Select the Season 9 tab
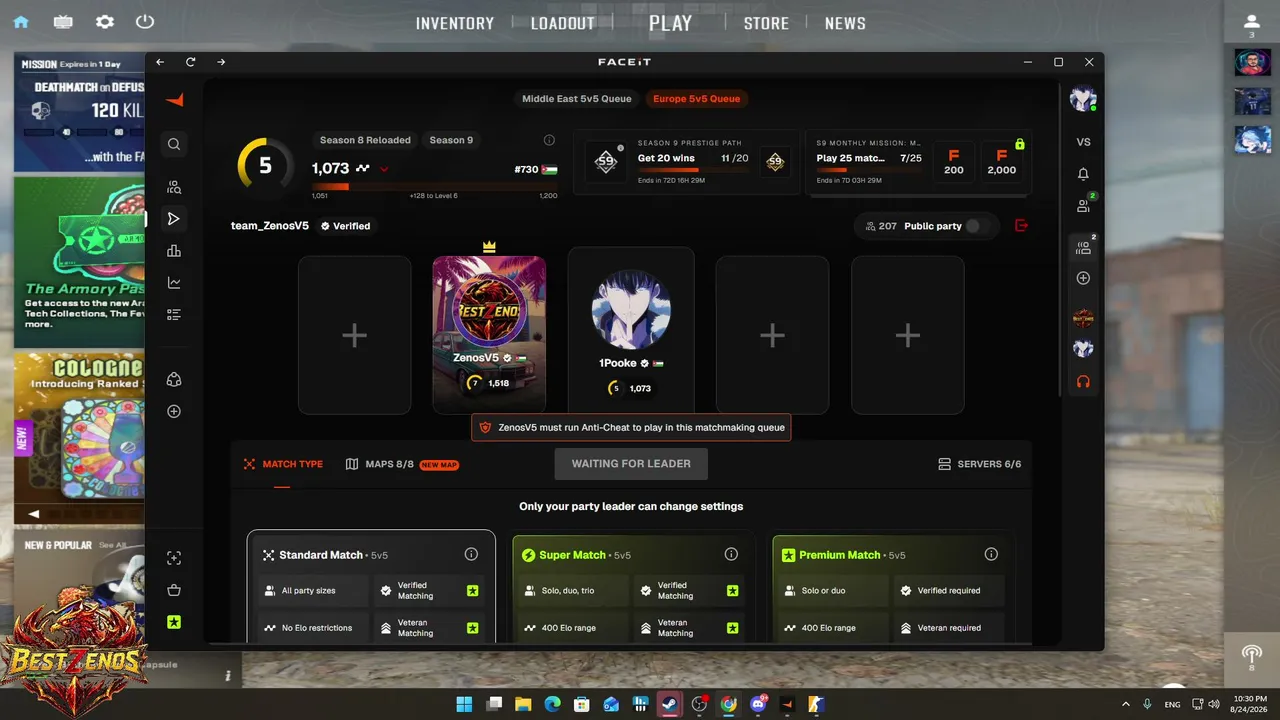This screenshot has width=1280, height=720. [451, 140]
